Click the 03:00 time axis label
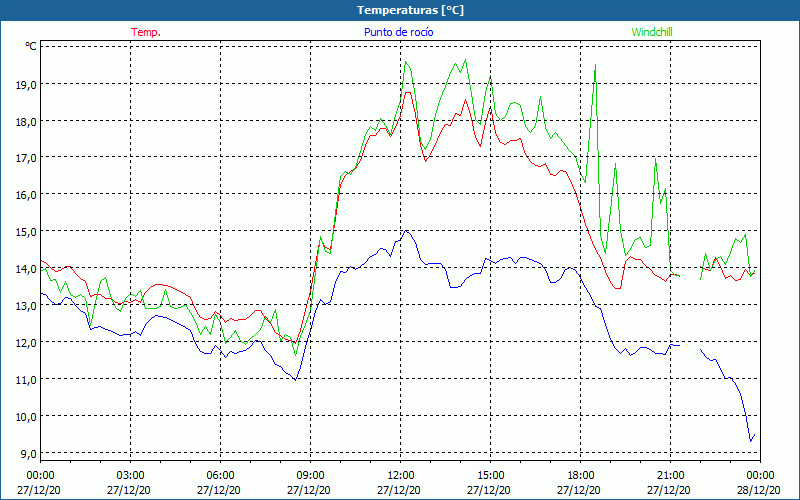 [131, 476]
